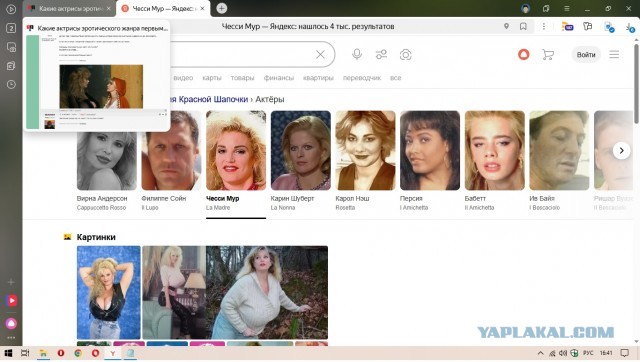
Task: Open sidebar history clock icon
Action: coord(11,84)
